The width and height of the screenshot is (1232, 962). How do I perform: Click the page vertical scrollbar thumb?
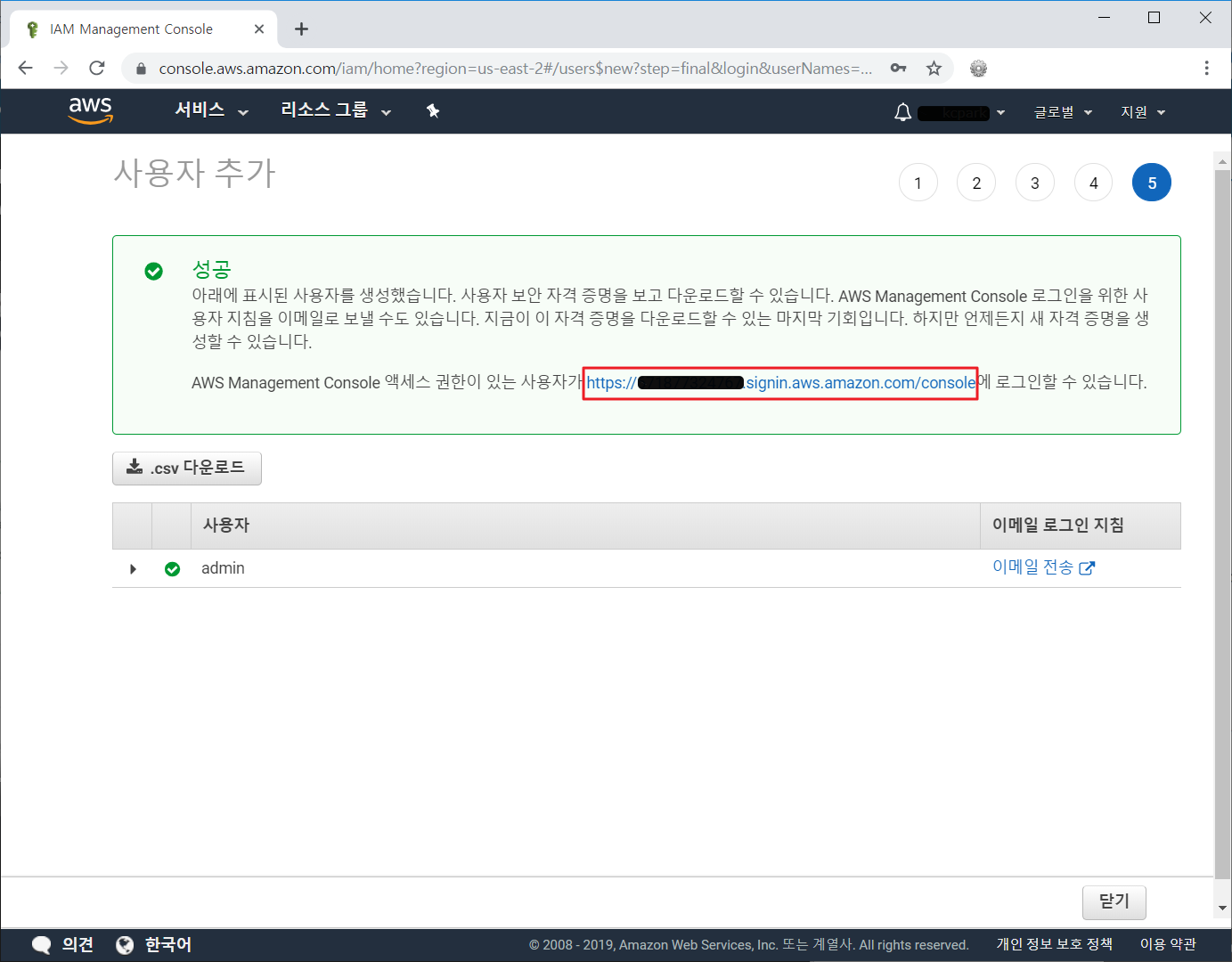[x=1222, y=526]
